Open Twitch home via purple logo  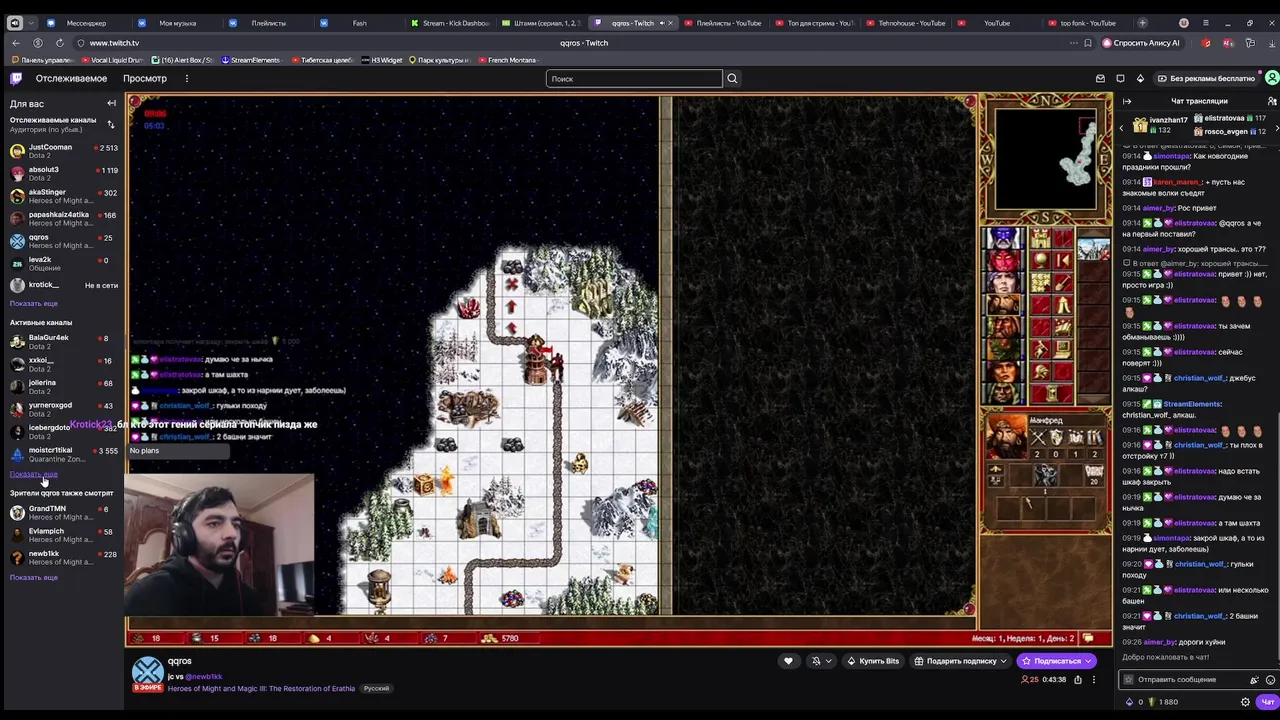click(16, 78)
